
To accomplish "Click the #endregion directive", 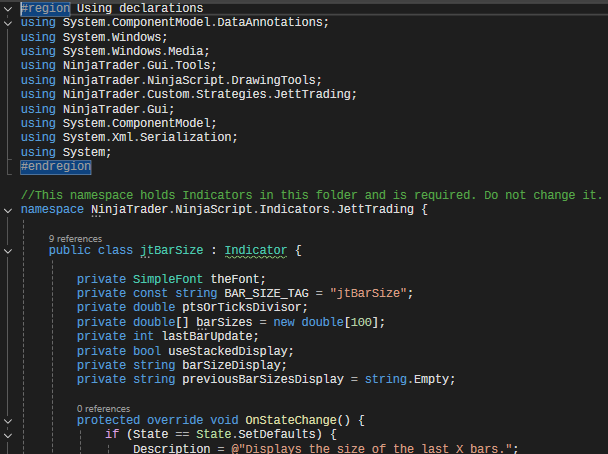I will point(56,167).
